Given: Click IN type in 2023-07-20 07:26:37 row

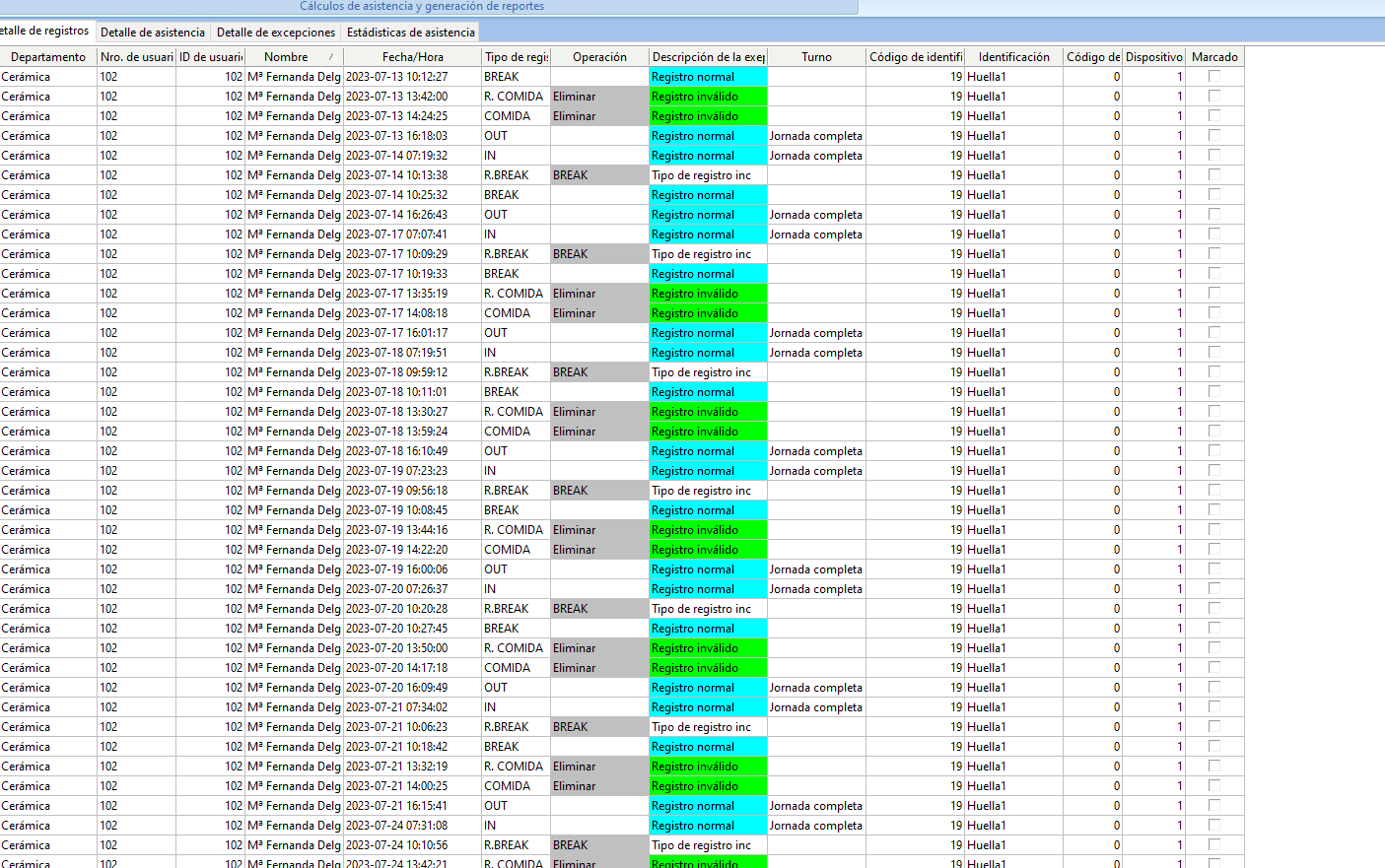Looking at the screenshot, I should click(x=516, y=589).
